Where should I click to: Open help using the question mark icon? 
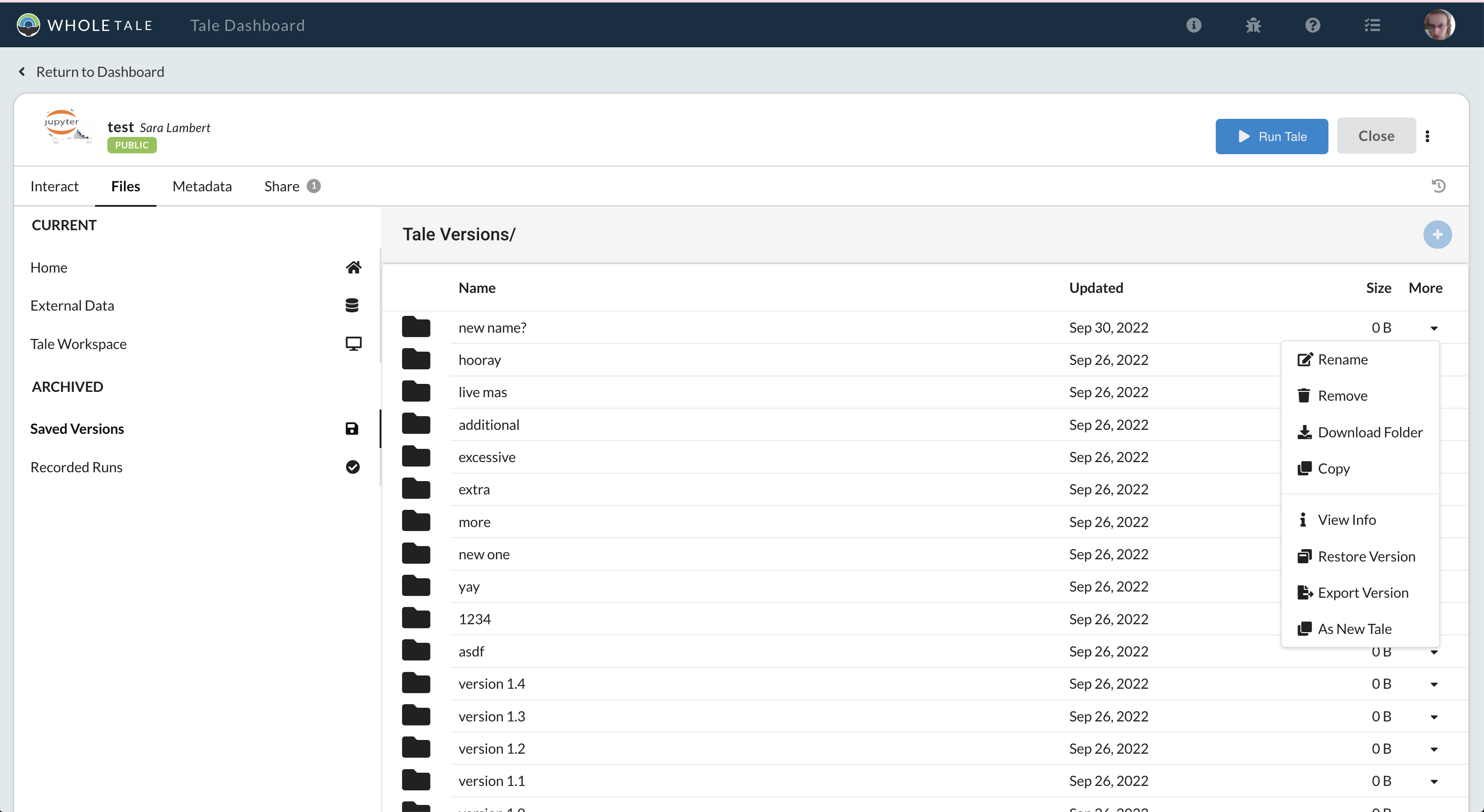1313,25
